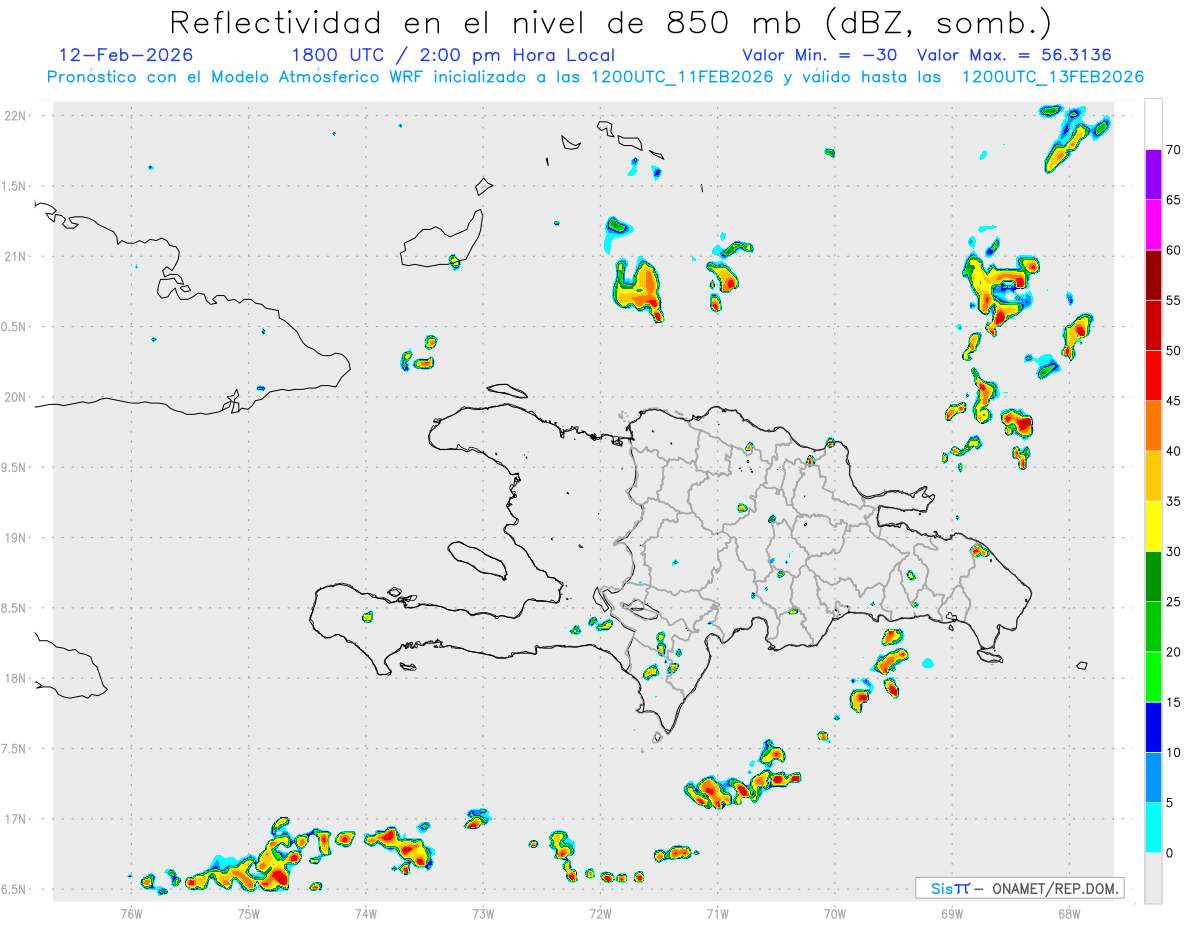
Task: Click the colorbar label "70"
Action: (1173, 150)
